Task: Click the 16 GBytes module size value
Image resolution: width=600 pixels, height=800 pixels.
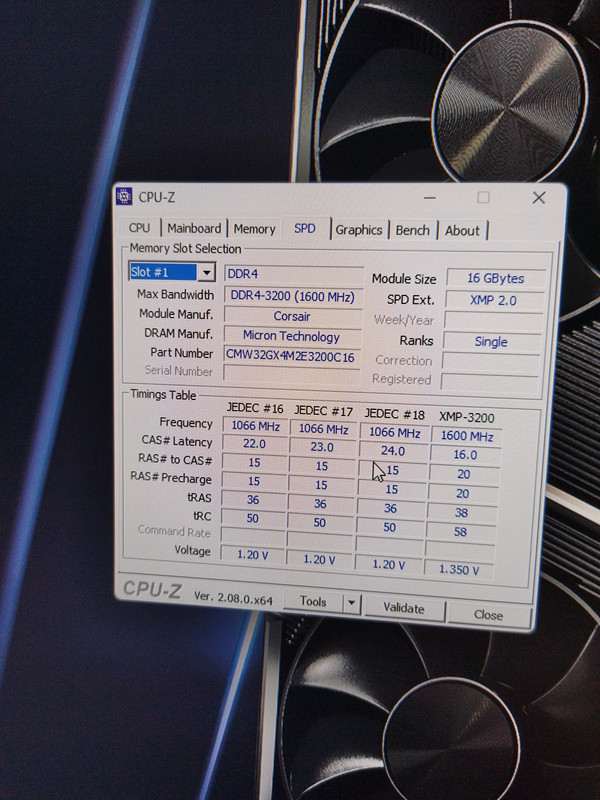Action: pos(495,279)
